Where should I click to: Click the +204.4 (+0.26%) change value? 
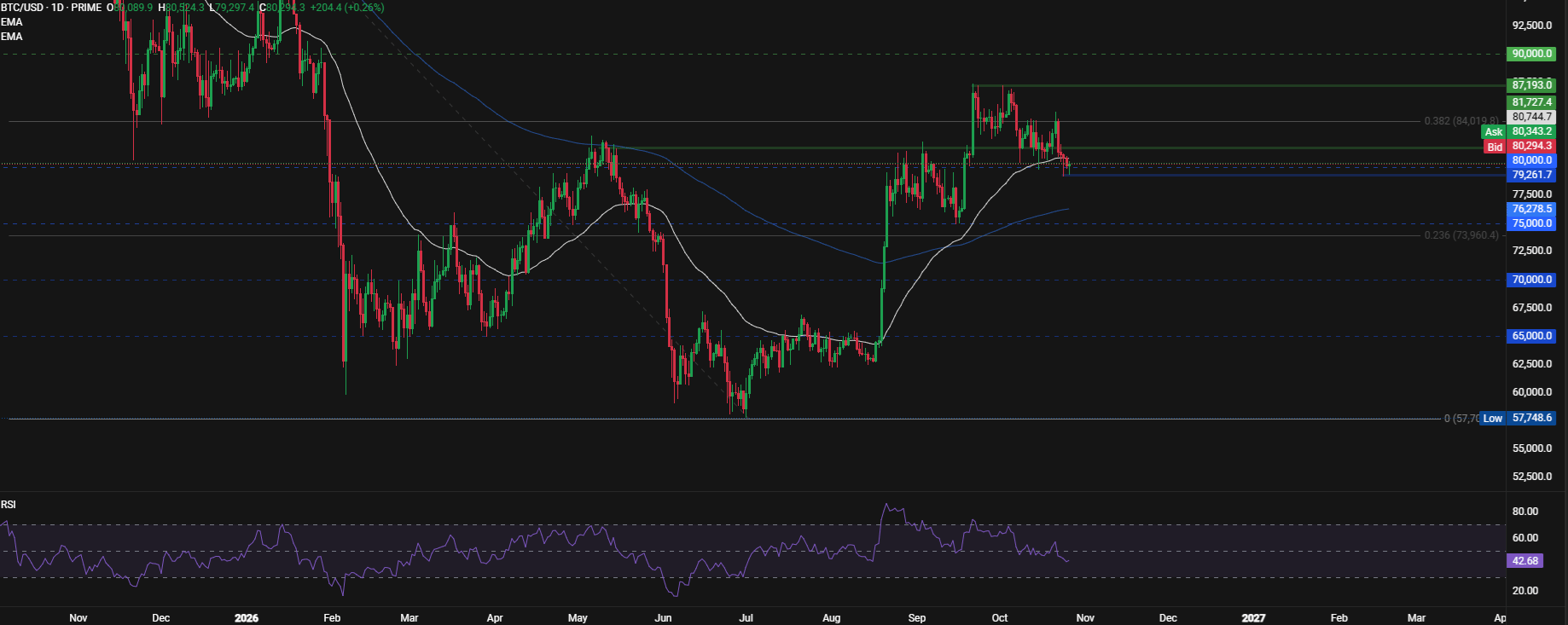347,8
